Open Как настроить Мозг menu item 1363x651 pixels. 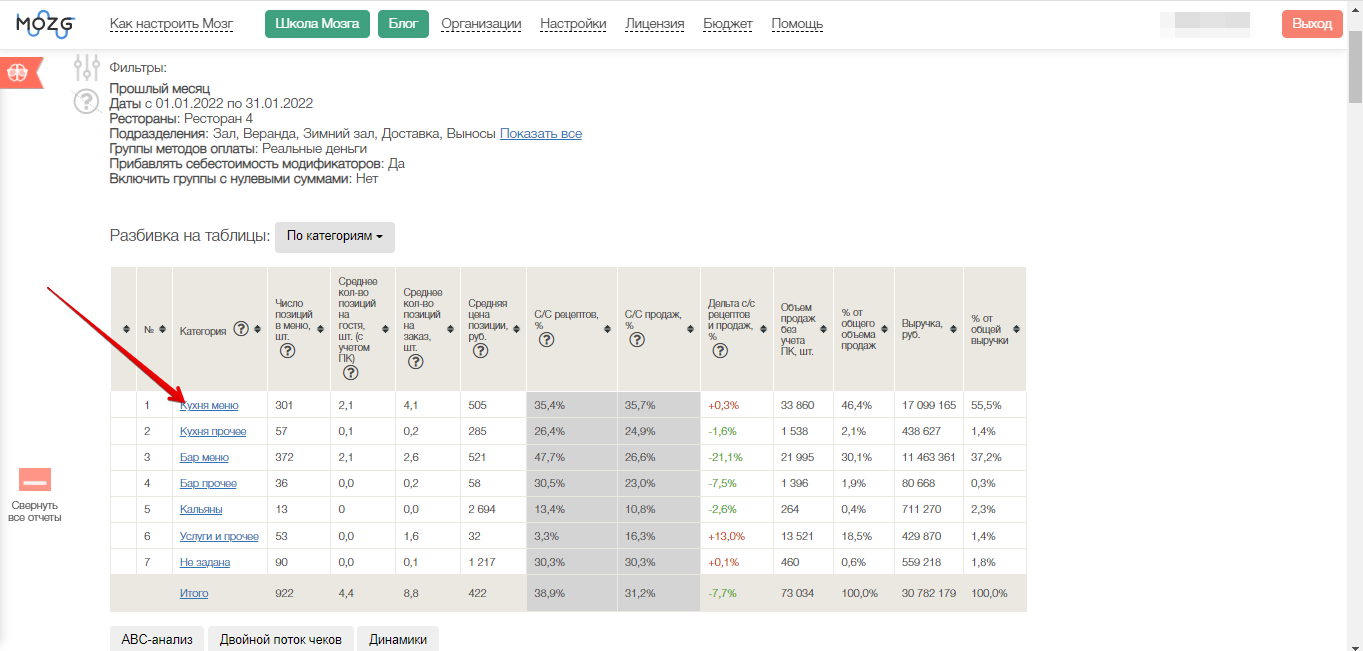(171, 24)
